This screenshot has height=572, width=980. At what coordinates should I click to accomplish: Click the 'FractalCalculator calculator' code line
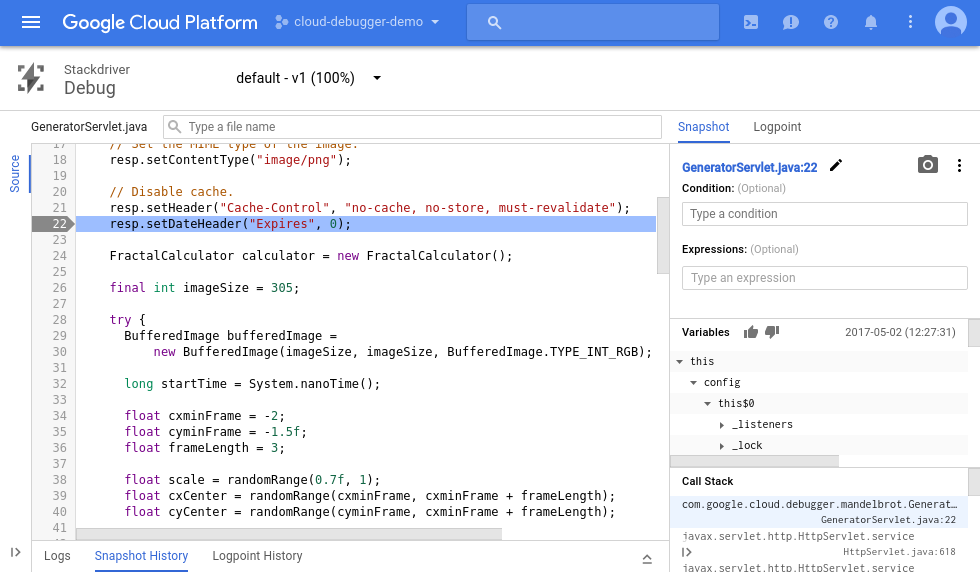(311, 256)
